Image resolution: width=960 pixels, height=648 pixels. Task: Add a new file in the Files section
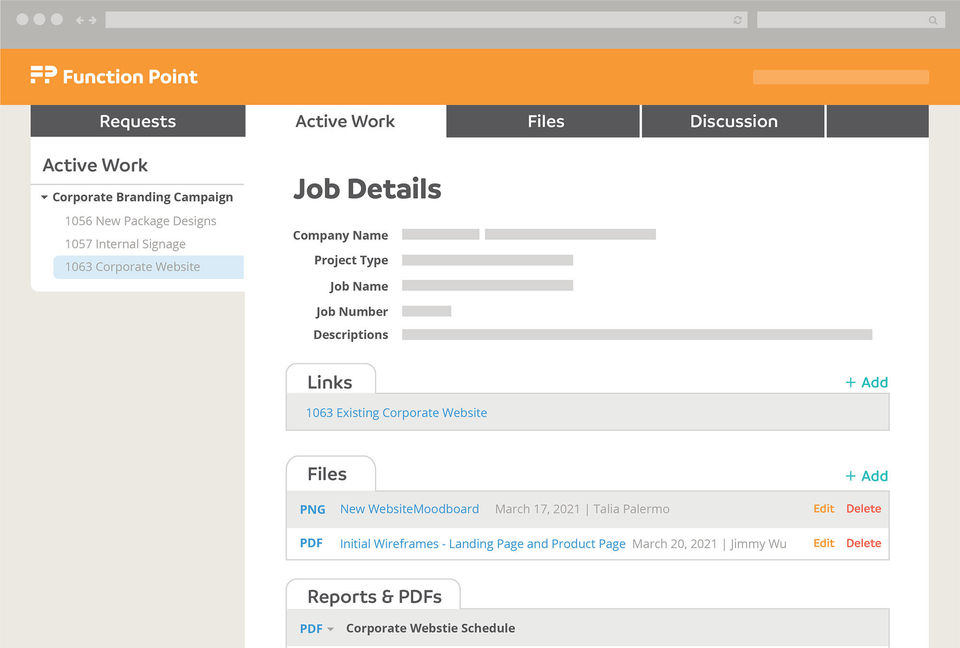pos(866,476)
